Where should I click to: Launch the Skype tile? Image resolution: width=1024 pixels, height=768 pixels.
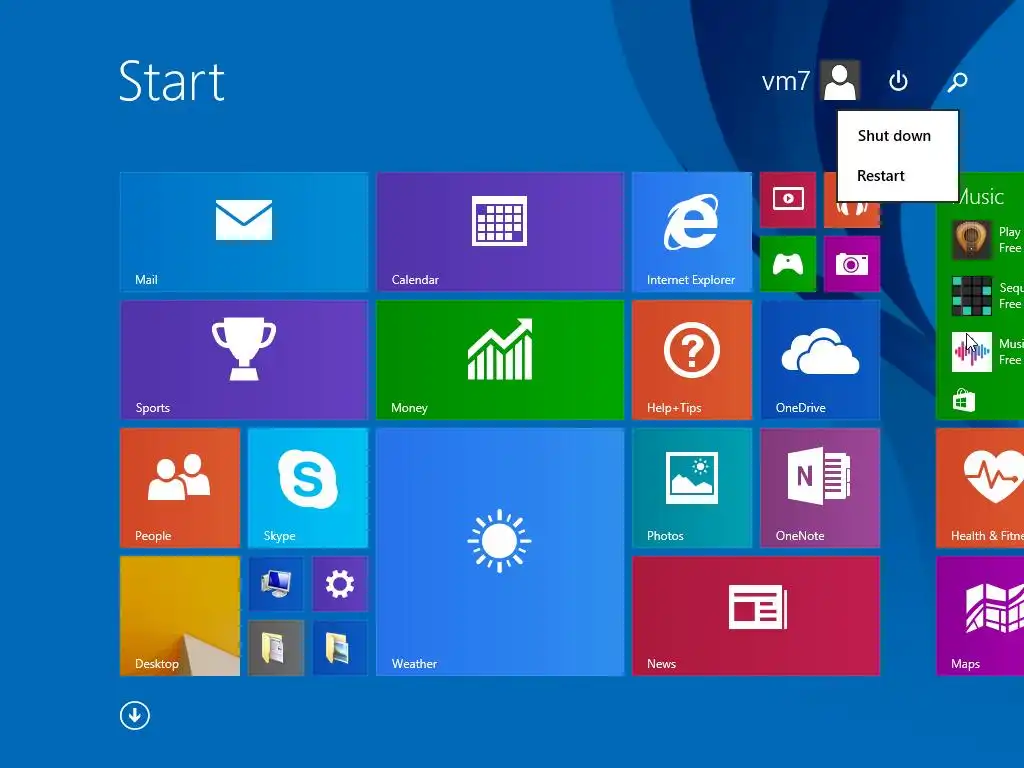click(x=308, y=488)
